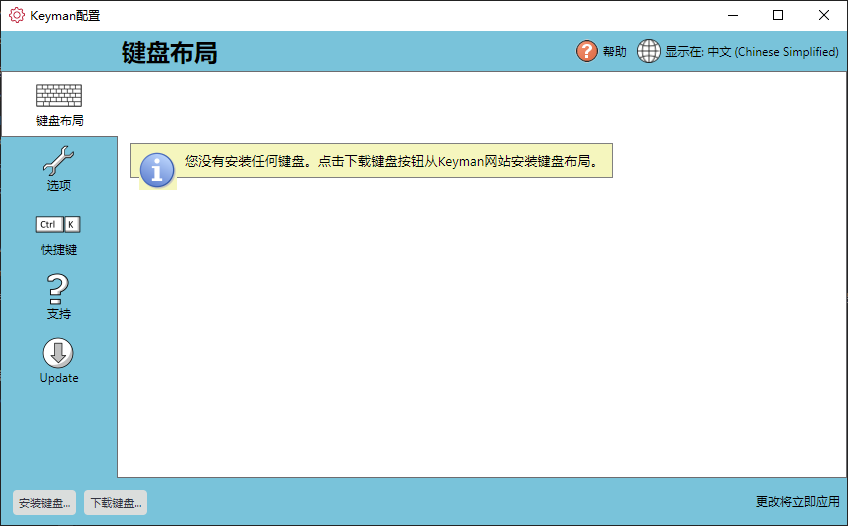This screenshot has width=848, height=526.
Task: Switch to the Update tab label
Action: click(x=59, y=378)
